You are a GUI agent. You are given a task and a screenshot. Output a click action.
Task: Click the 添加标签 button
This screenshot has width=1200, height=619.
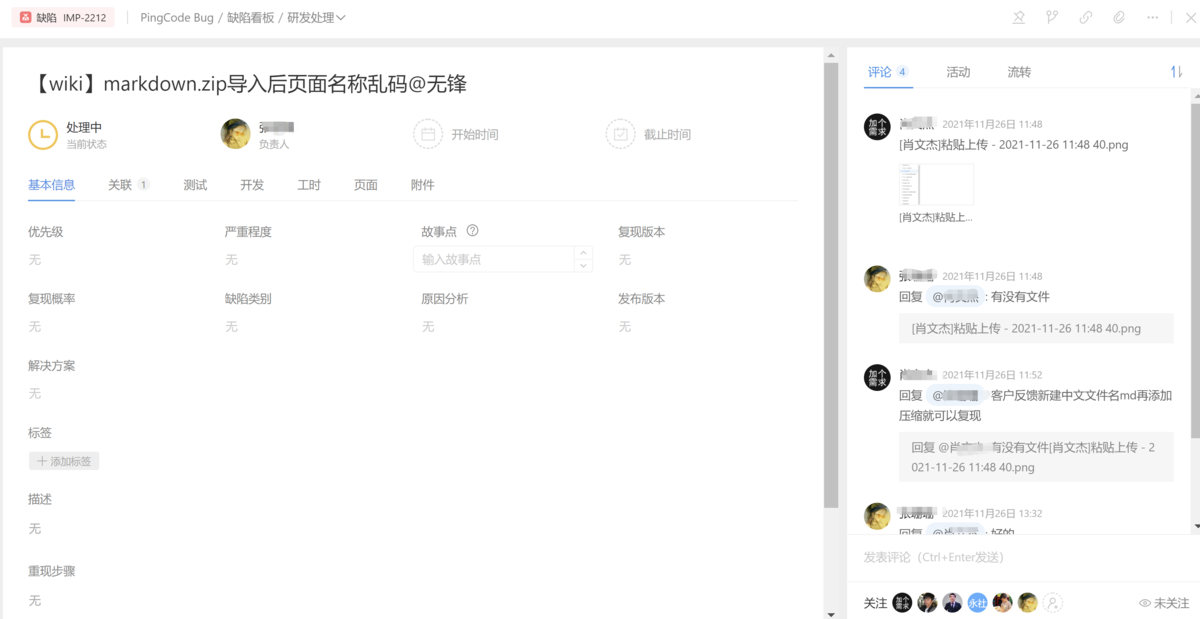64,461
